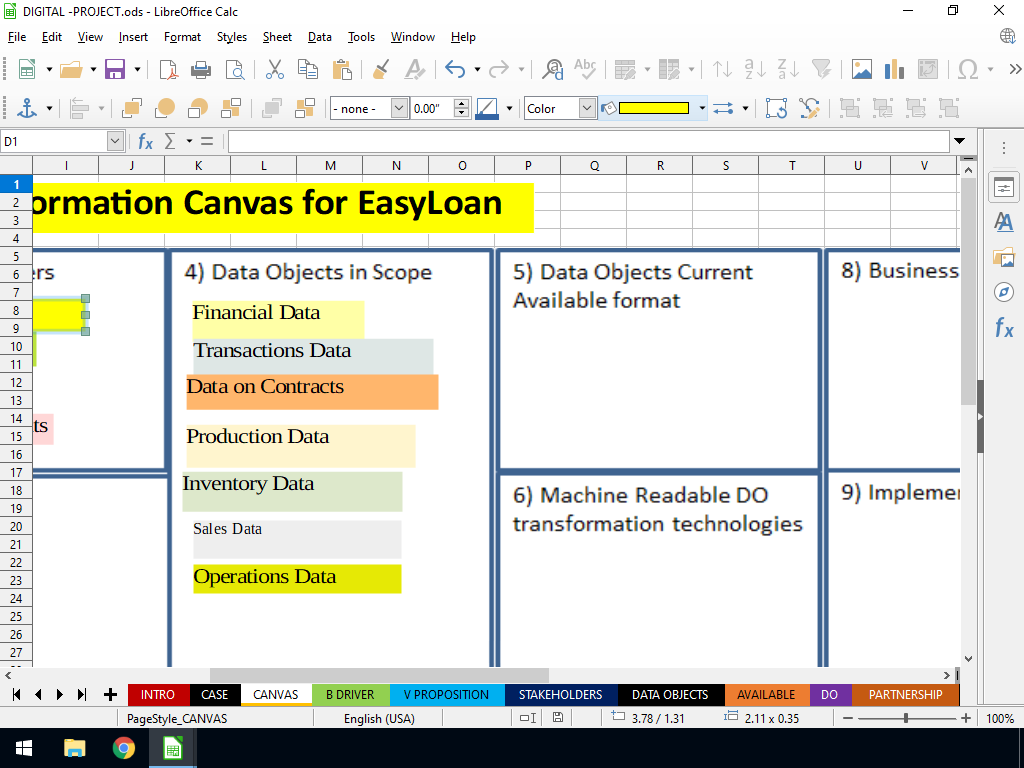
Task: Click the document modified save indicator in status bar
Action: [558, 718]
